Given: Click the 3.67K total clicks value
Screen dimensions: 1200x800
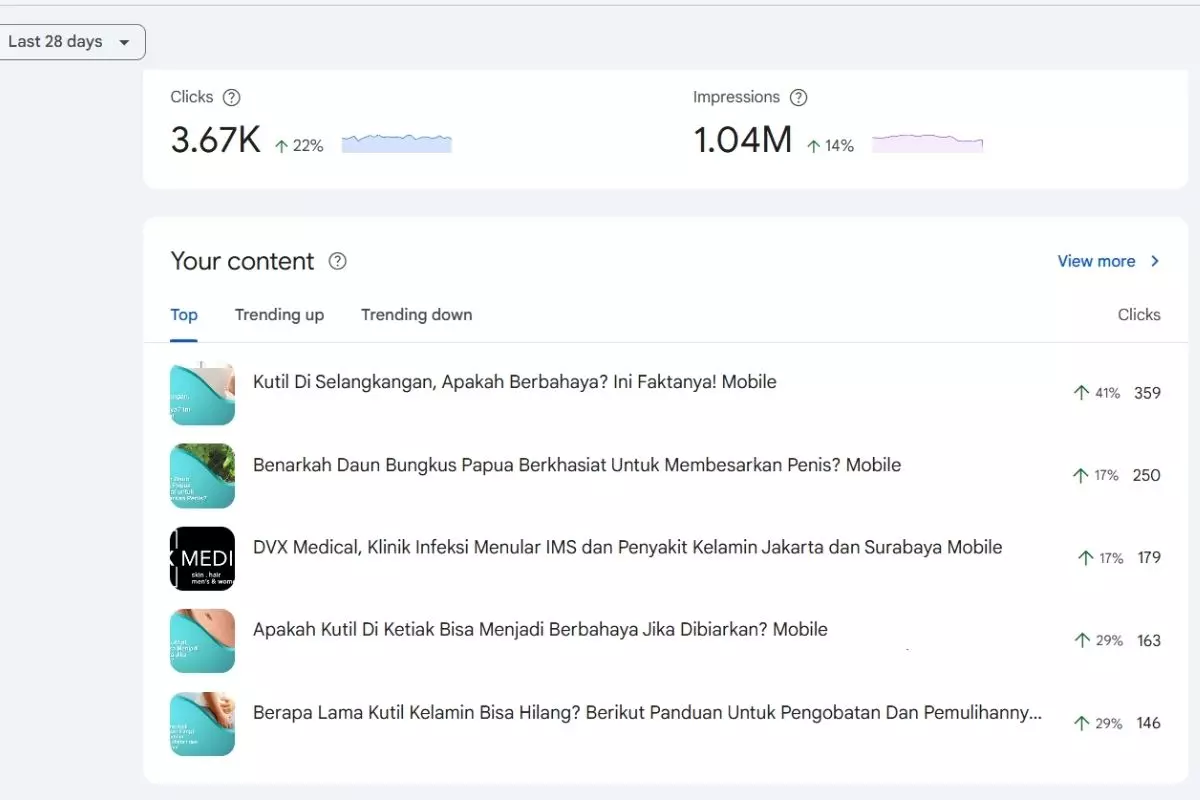Looking at the screenshot, I should pyautogui.click(x=215, y=141).
